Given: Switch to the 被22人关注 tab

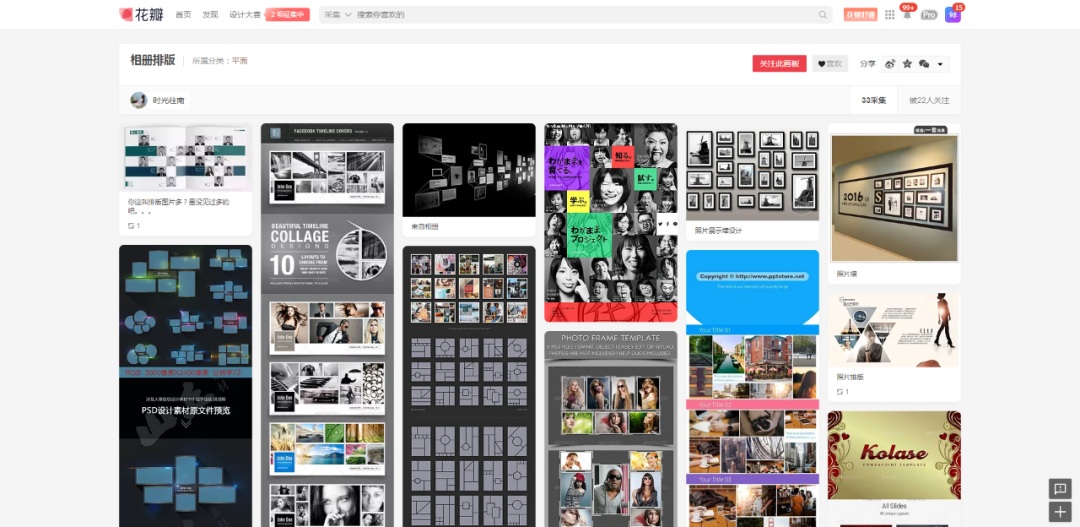Looking at the screenshot, I should [929, 100].
